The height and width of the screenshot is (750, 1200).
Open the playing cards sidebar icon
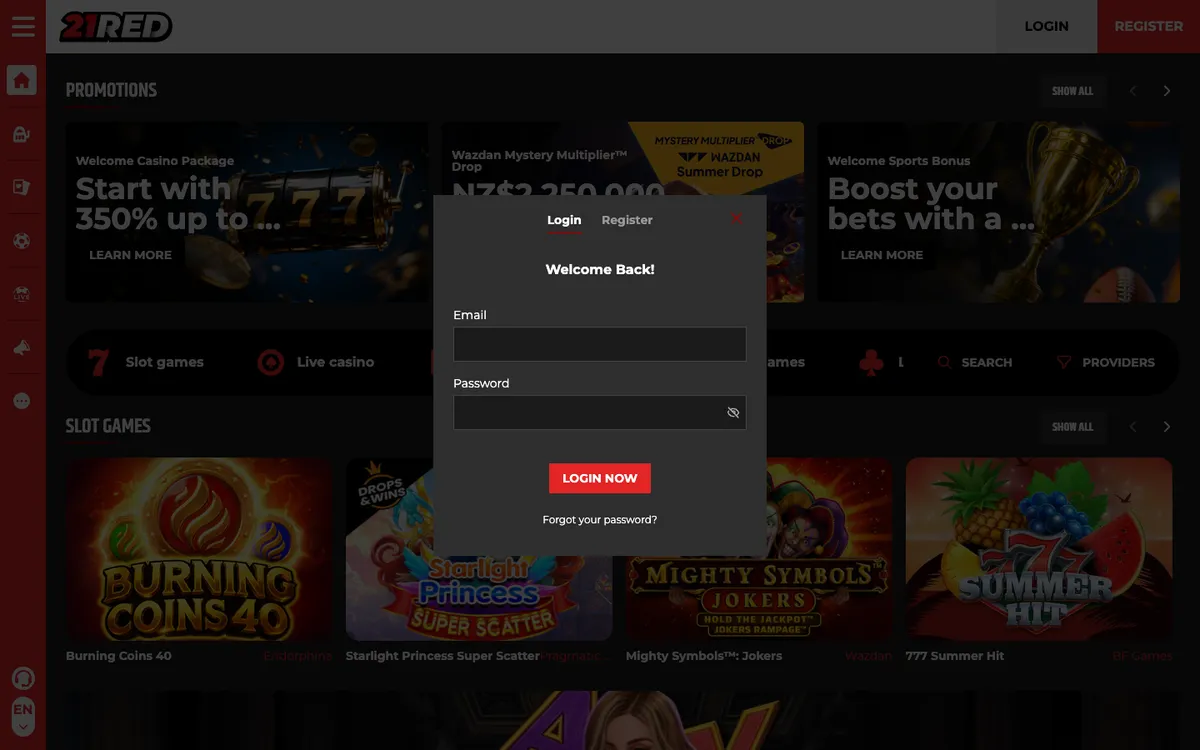pos(22,187)
